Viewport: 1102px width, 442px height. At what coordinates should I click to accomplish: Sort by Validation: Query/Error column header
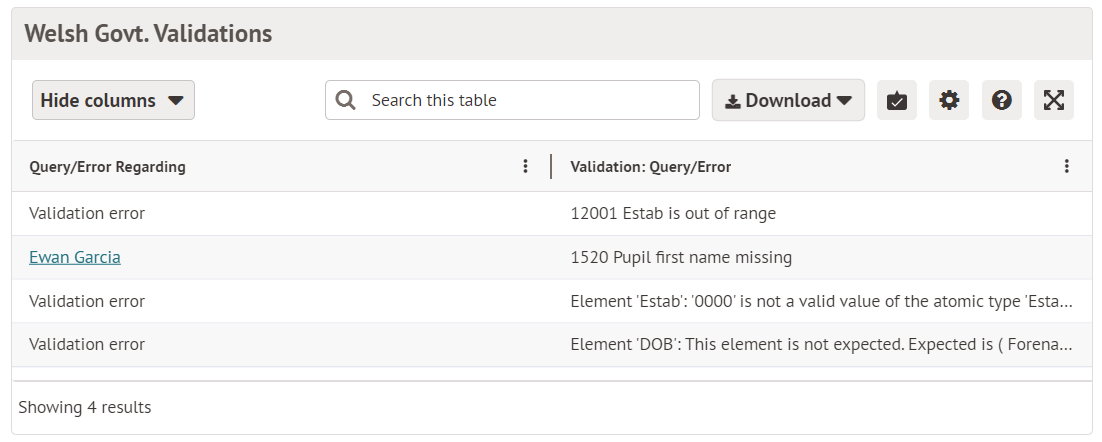[650, 167]
